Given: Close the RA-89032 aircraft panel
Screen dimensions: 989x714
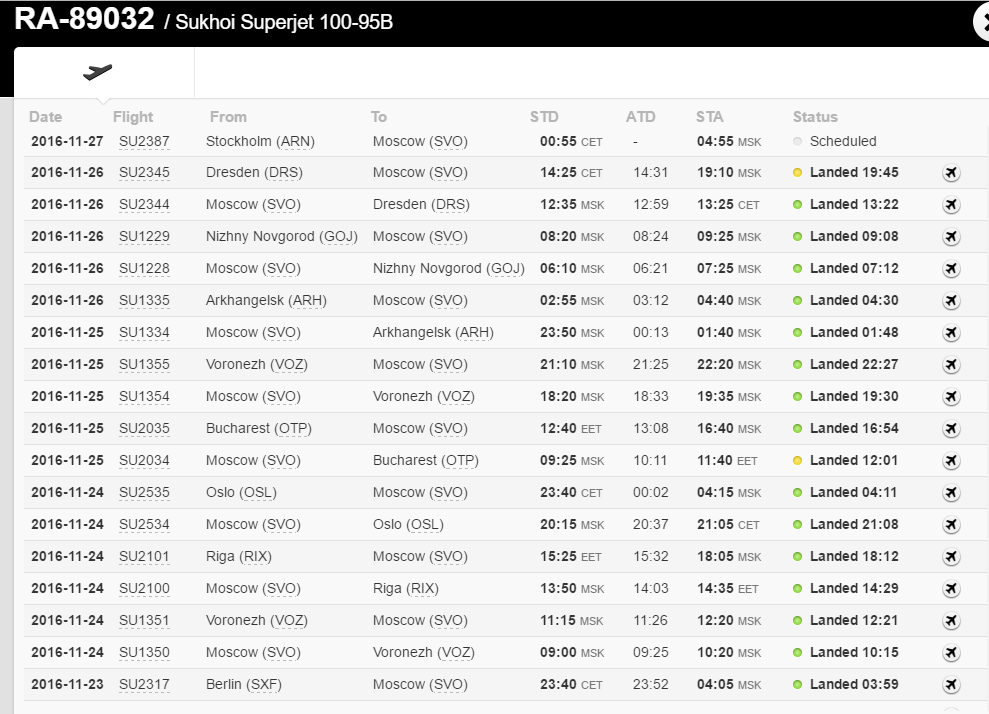Looking at the screenshot, I should [x=983, y=23].
